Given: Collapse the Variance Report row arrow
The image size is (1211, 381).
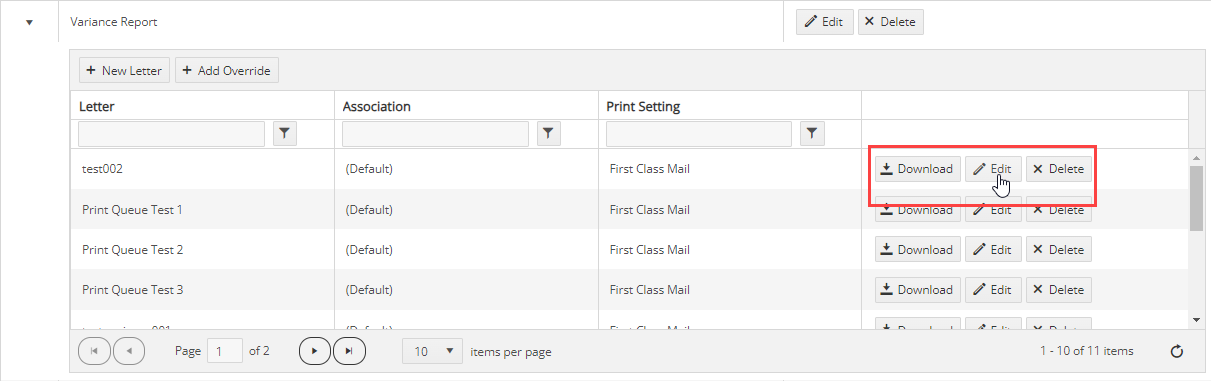Looking at the screenshot, I should coord(29,22).
